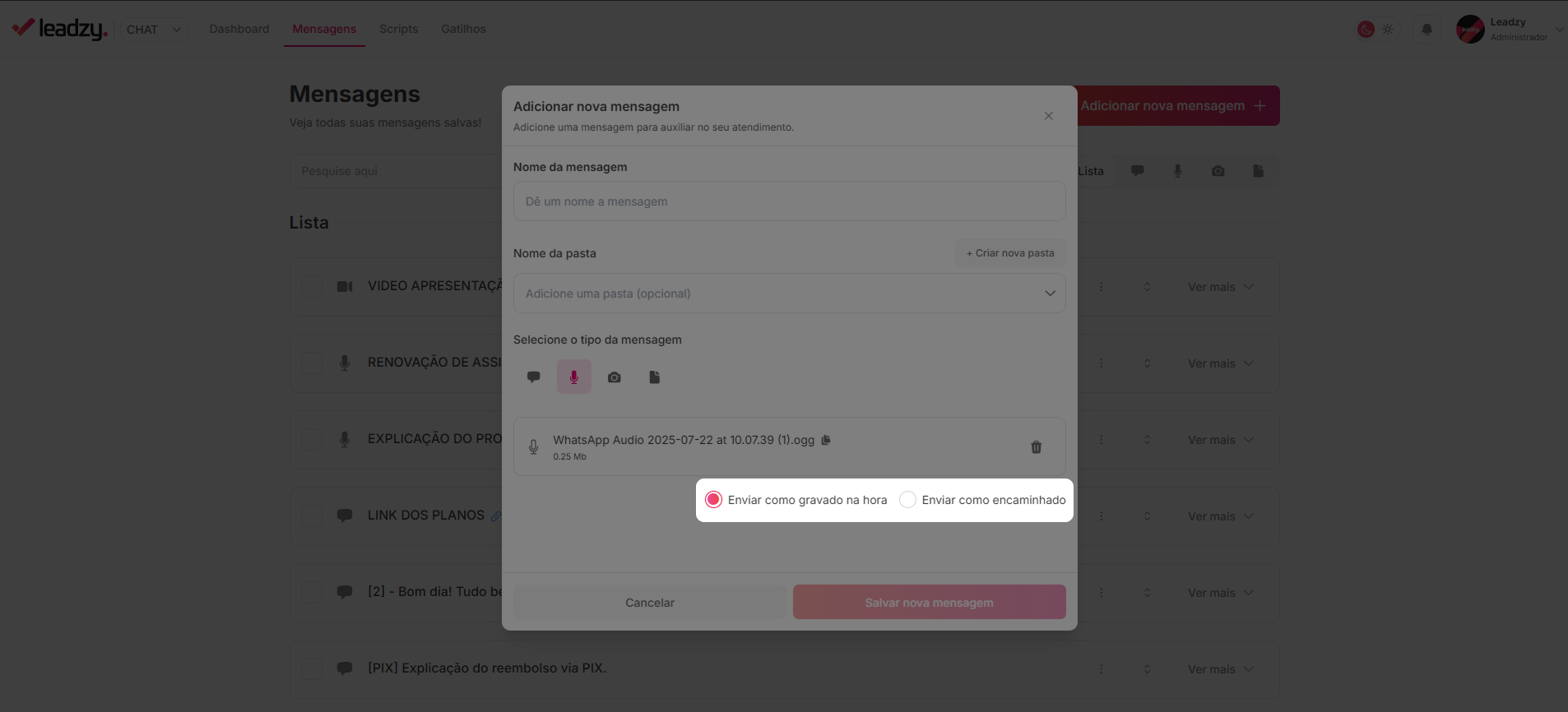Click Adicionar nova mensagem button in the page header
1568x712 pixels.
tap(1178, 105)
